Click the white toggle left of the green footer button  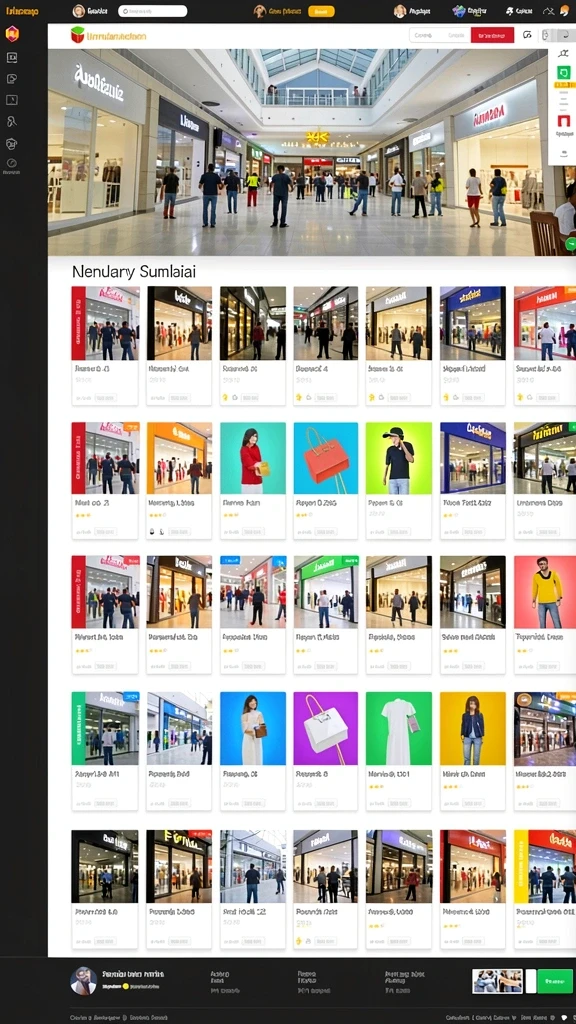[531, 981]
